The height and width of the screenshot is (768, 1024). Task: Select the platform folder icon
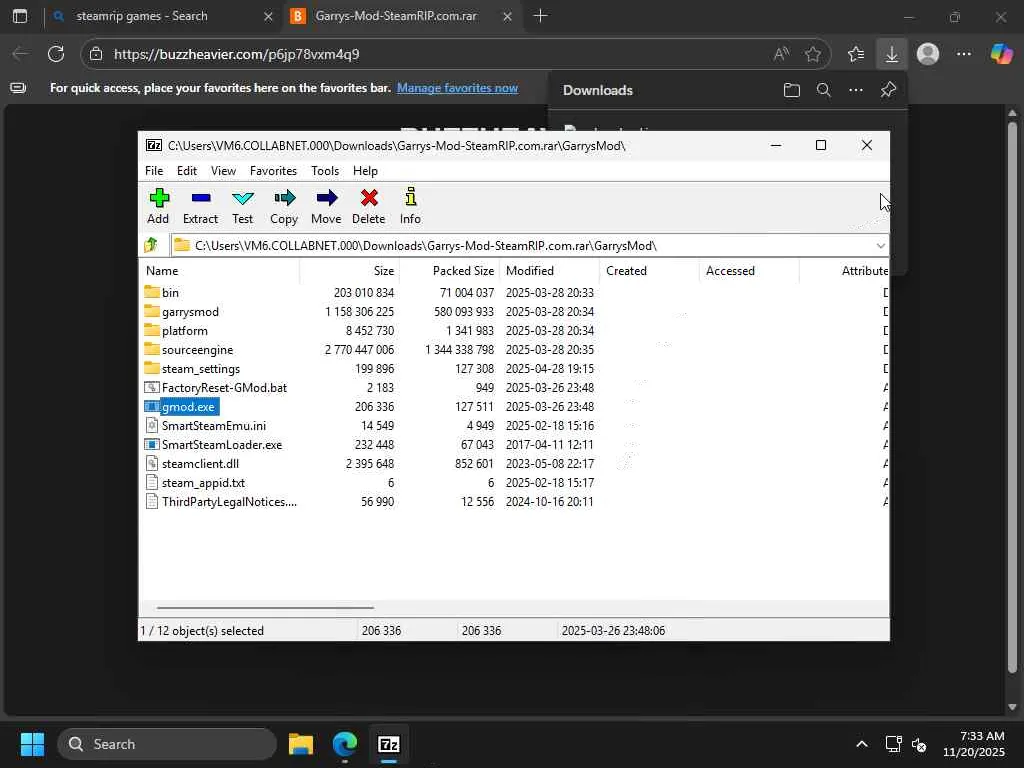pyautogui.click(x=152, y=330)
